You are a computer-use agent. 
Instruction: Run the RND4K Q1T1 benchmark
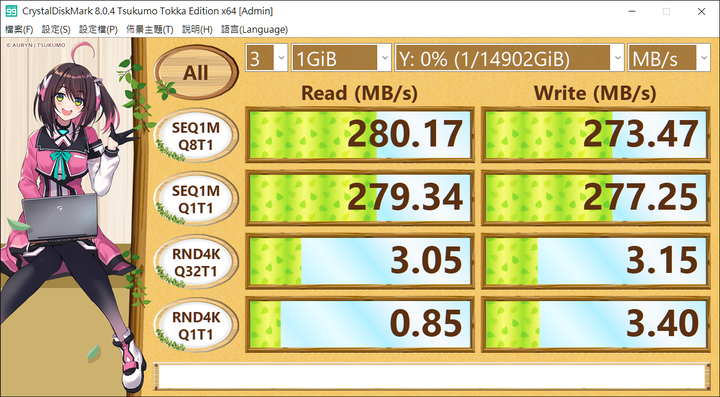tap(196, 325)
